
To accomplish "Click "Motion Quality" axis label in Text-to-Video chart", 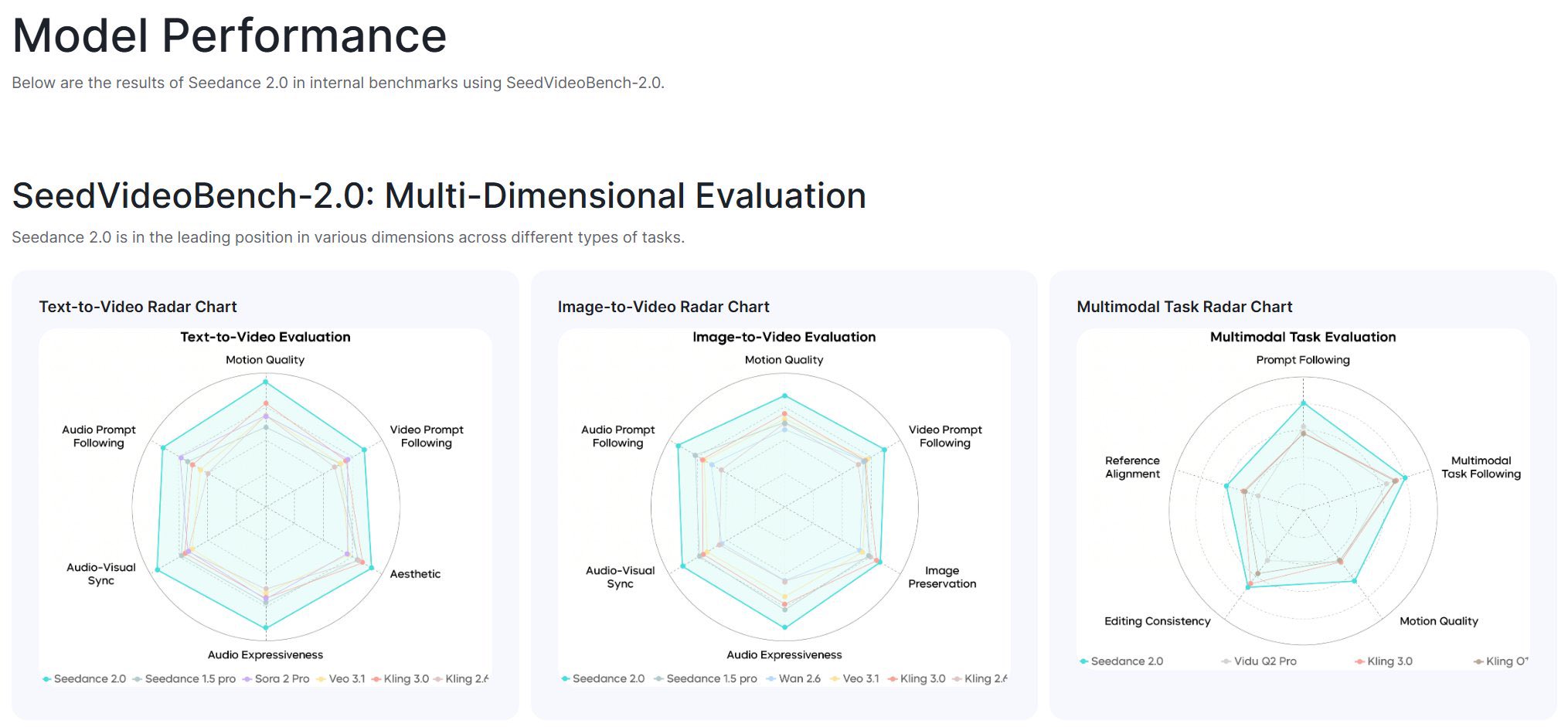I will click(x=265, y=360).
